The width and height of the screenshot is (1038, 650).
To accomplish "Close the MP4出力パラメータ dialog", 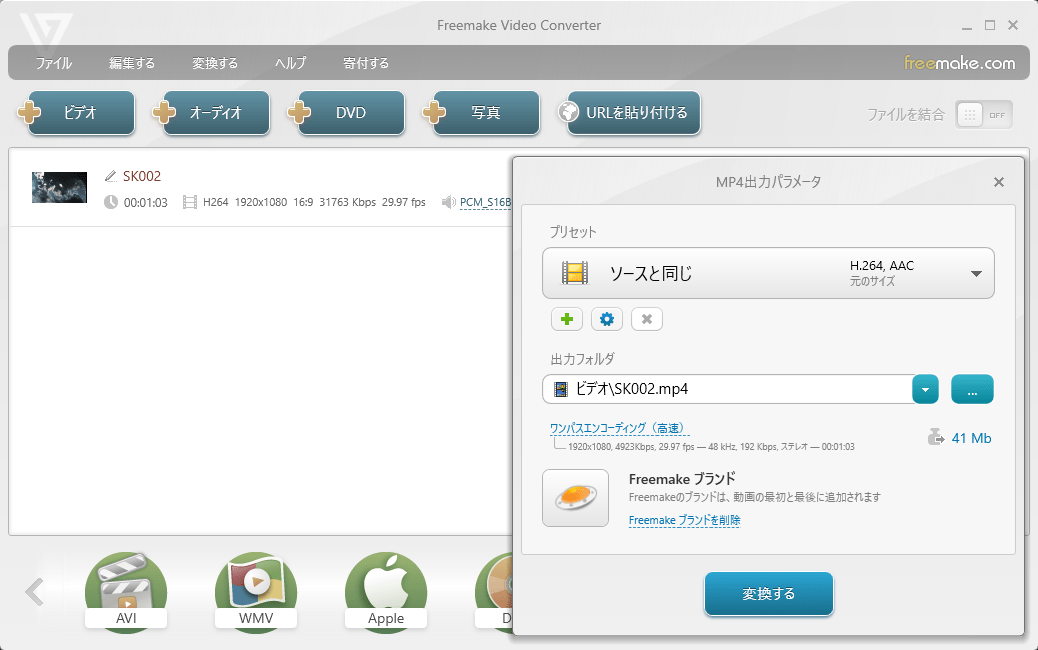I will coord(999,182).
